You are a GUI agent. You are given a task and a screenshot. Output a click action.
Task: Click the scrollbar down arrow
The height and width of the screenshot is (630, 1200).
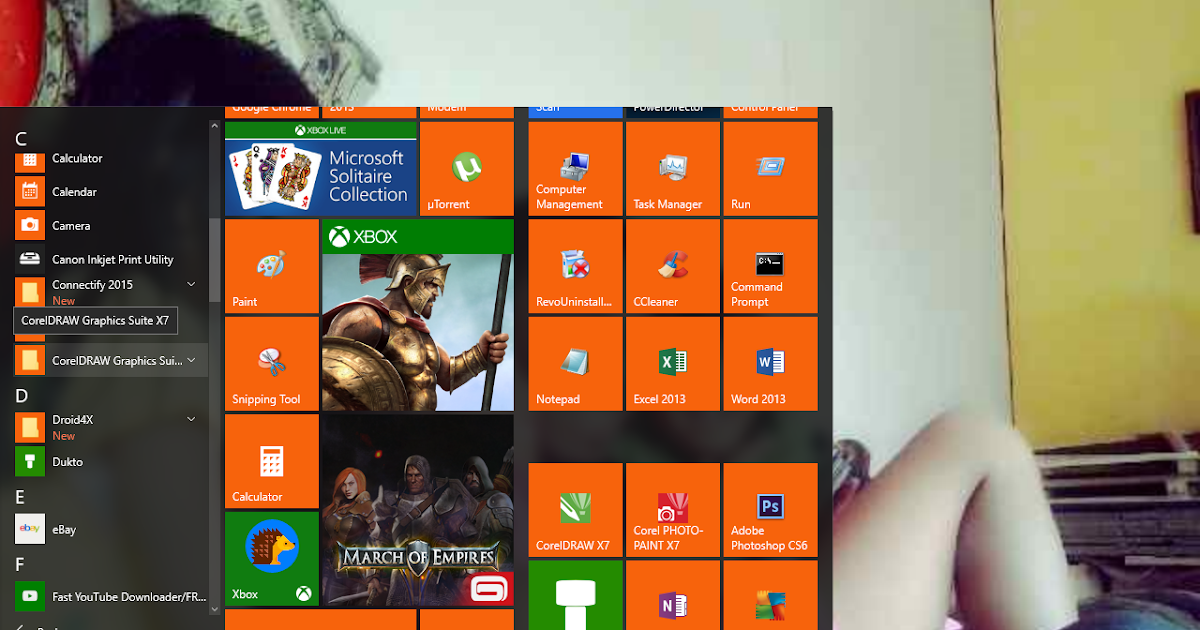click(x=214, y=607)
